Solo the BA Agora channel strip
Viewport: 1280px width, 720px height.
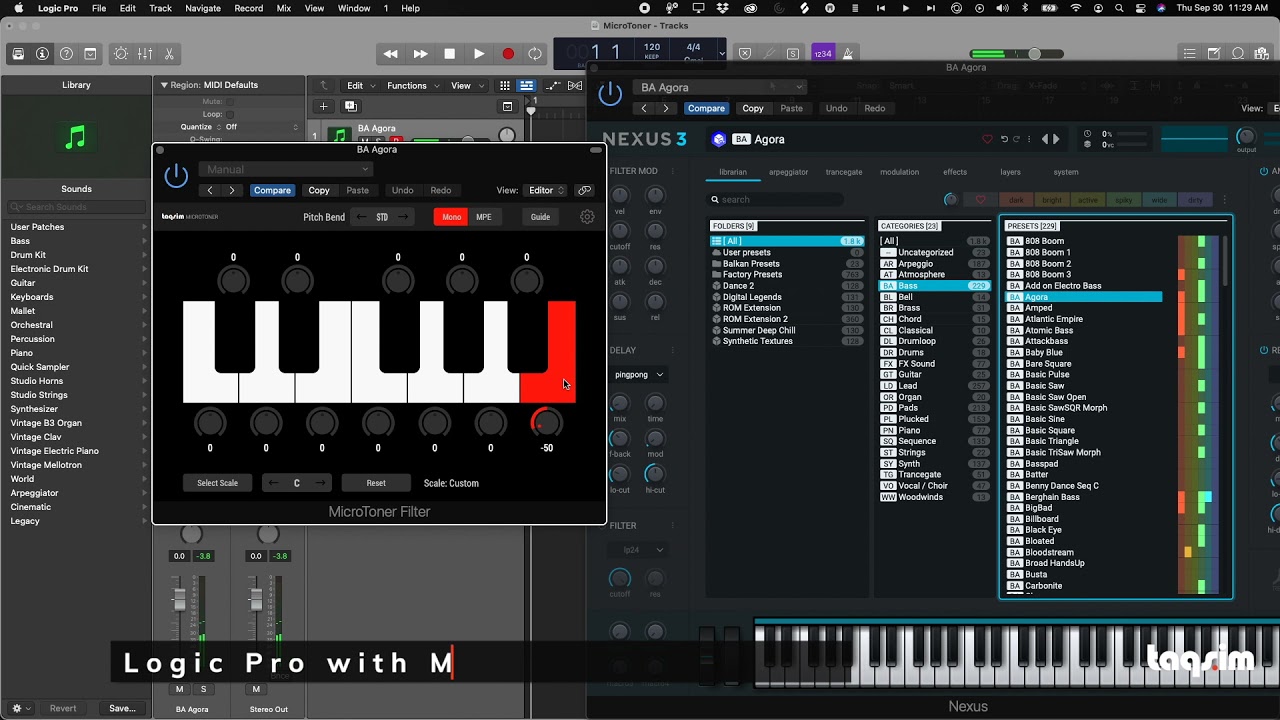203,689
